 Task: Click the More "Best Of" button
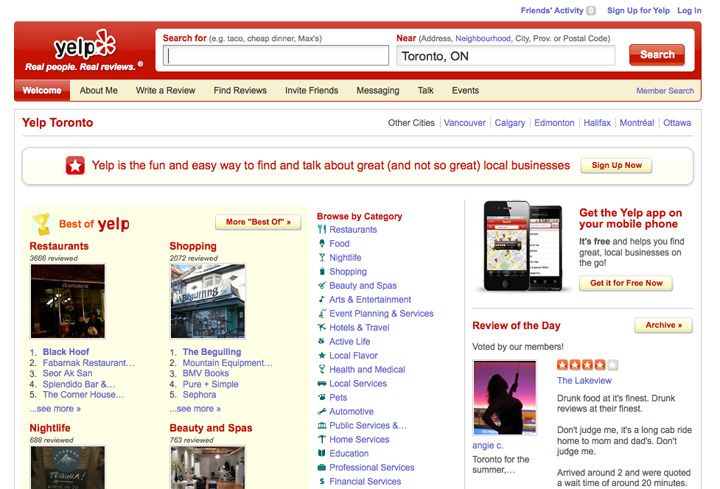click(259, 222)
